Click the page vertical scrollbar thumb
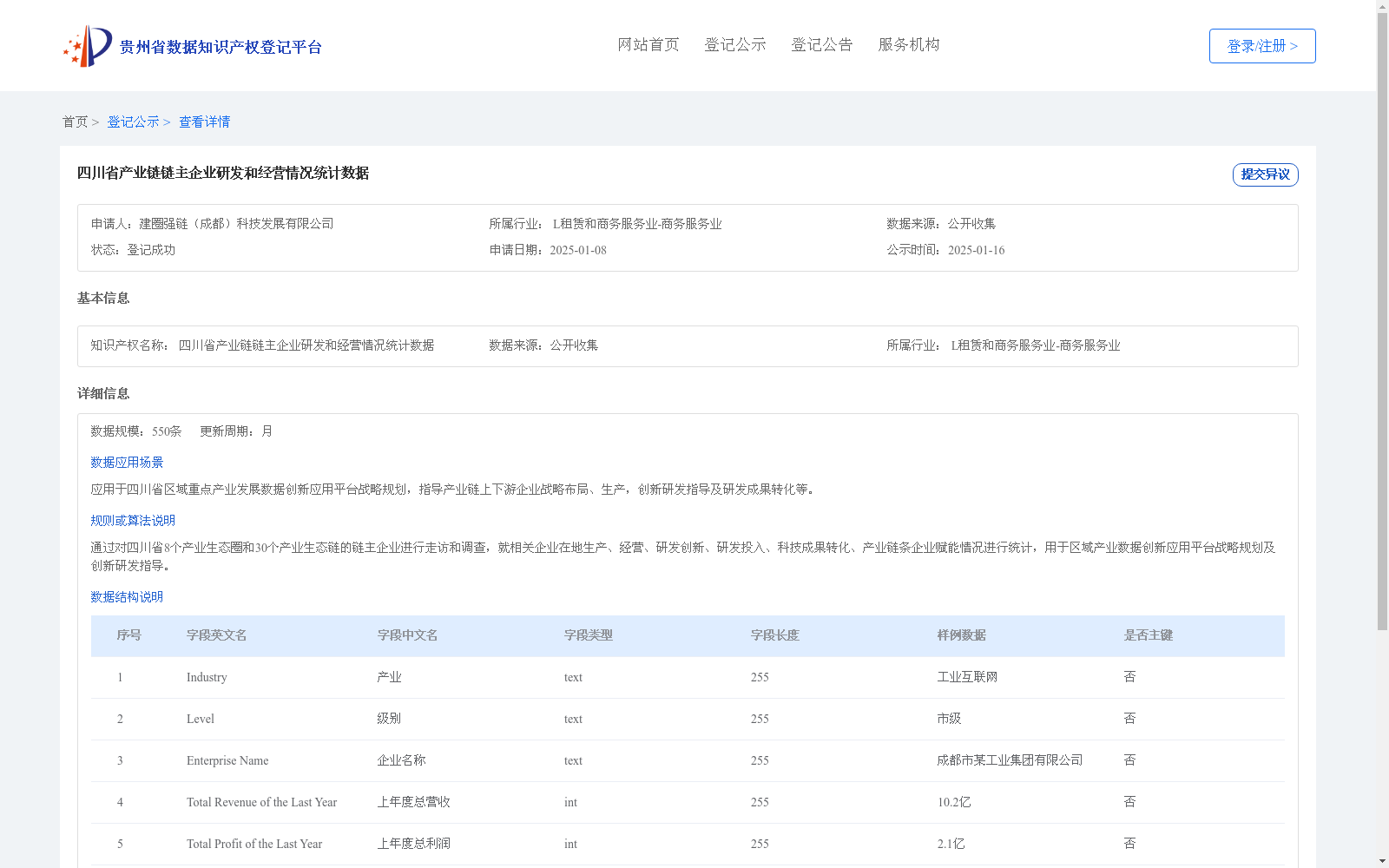This screenshot has height=868, width=1389. point(1382,321)
